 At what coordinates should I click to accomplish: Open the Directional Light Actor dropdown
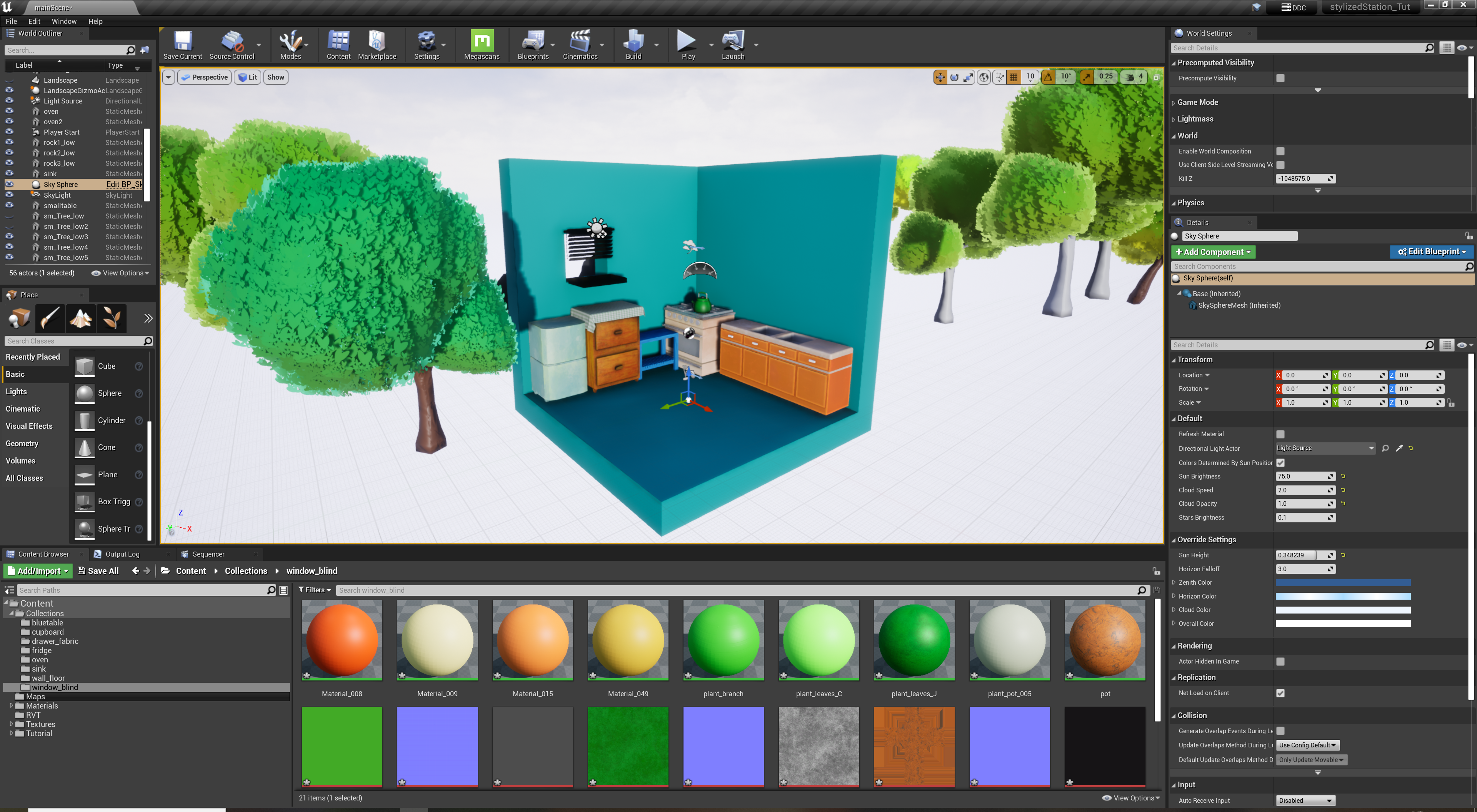(1324, 448)
